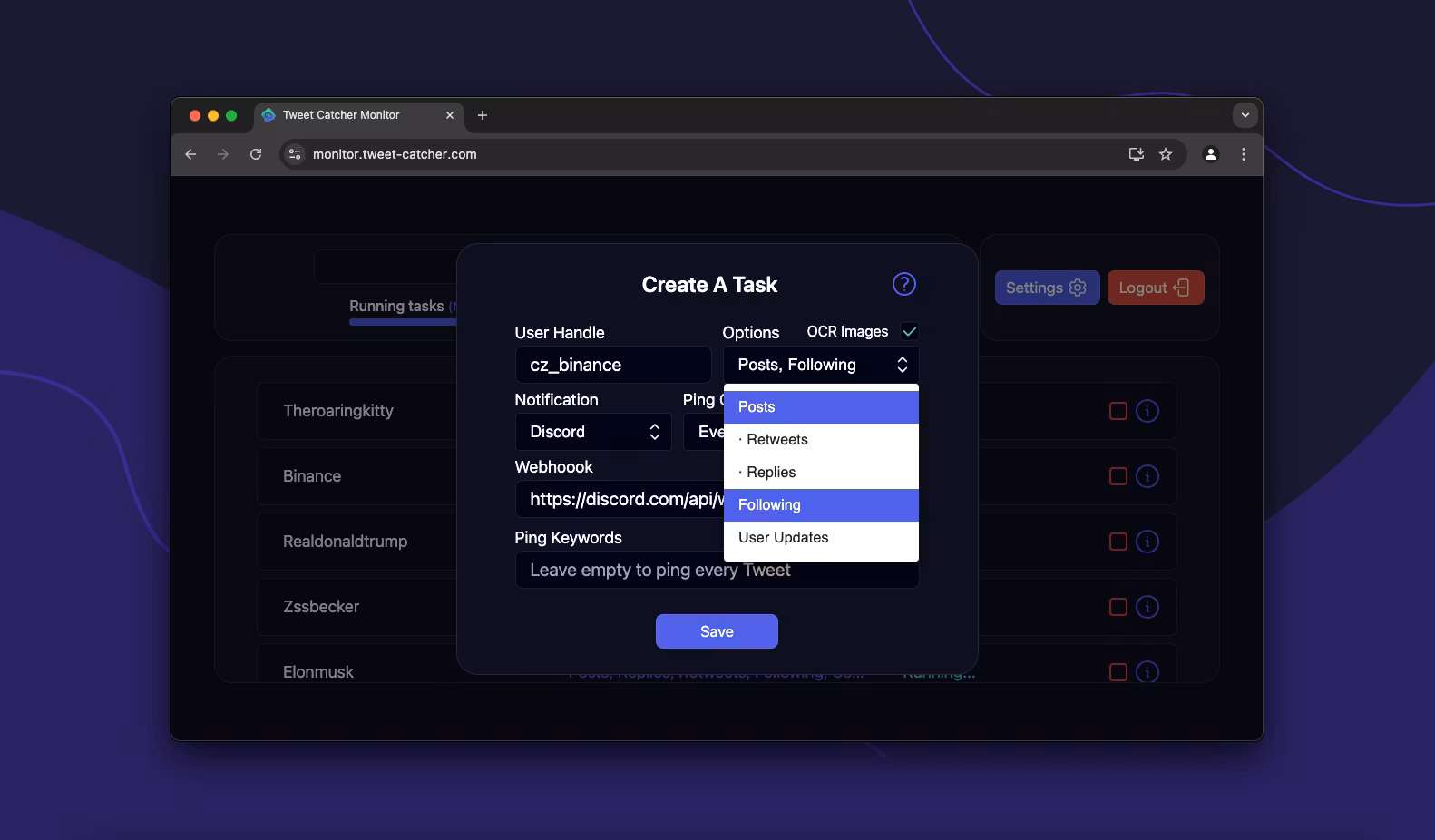The image size is (1435, 840).
Task: Toggle the OCR Images checkbox
Action: pyautogui.click(x=909, y=332)
